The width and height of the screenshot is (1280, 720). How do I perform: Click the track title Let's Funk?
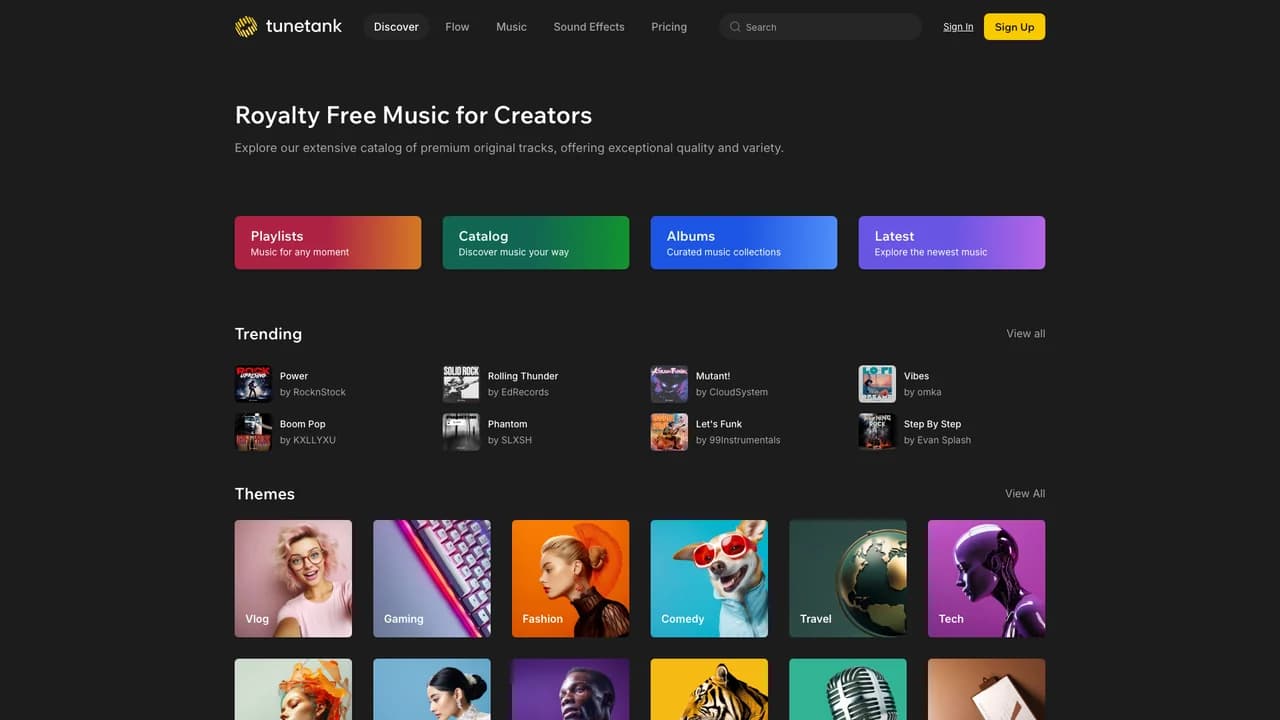pyautogui.click(x=719, y=424)
